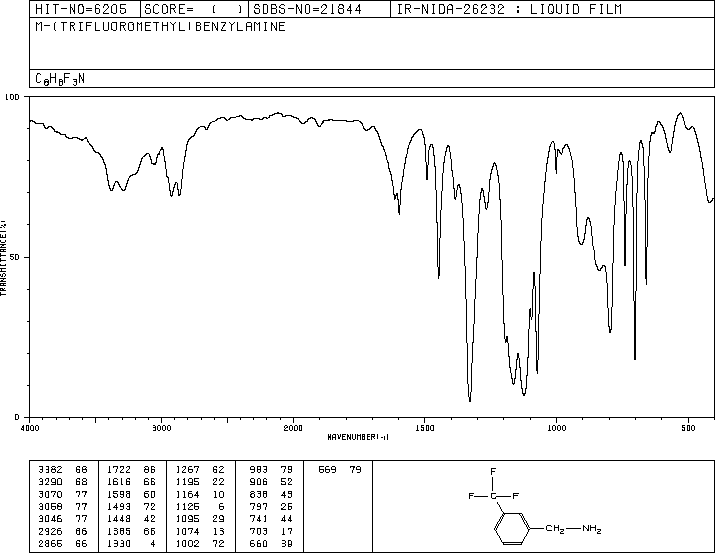Viewport: 715px width, 553px height.
Task: Click the NH2 group in structure diagram
Action: [x=592, y=529]
